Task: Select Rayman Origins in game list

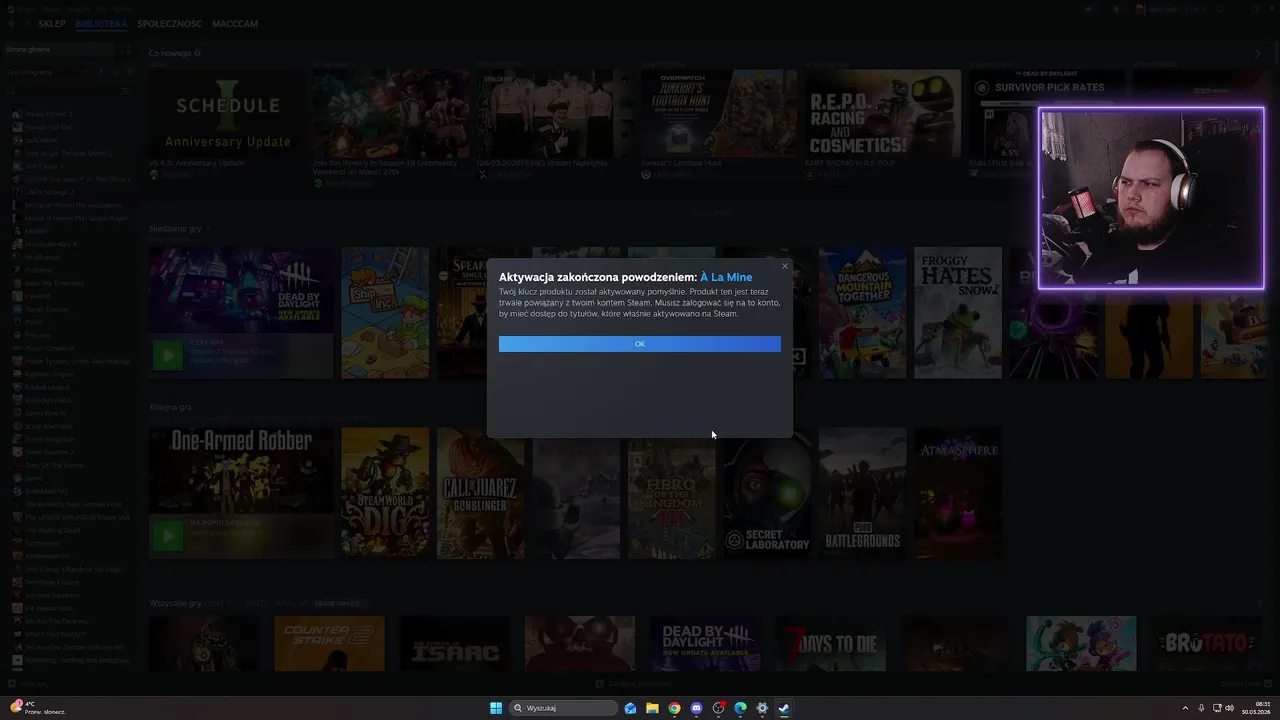Action: [49, 374]
